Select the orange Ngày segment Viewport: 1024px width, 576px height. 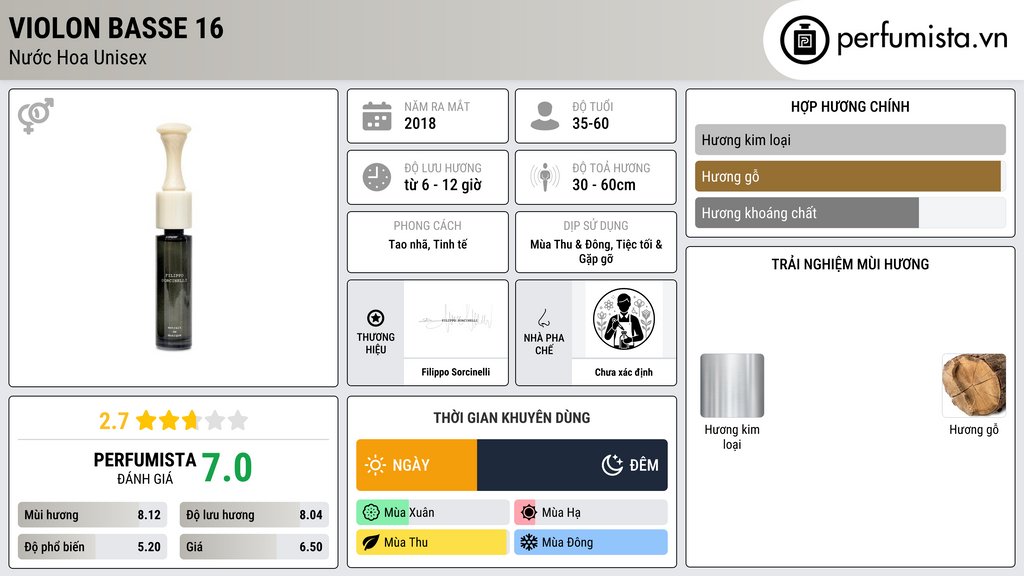[x=417, y=465]
